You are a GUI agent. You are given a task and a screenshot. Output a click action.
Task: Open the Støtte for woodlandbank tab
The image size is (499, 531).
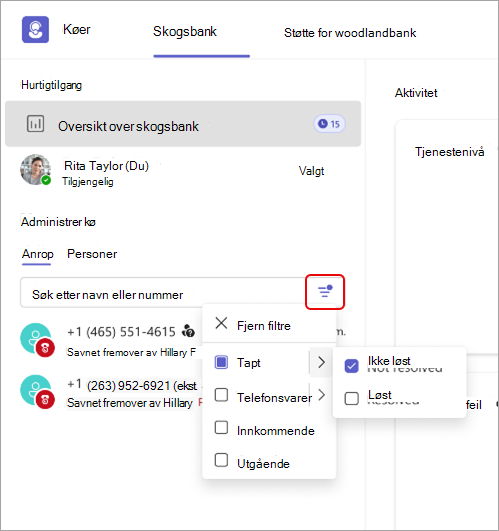coord(350,33)
